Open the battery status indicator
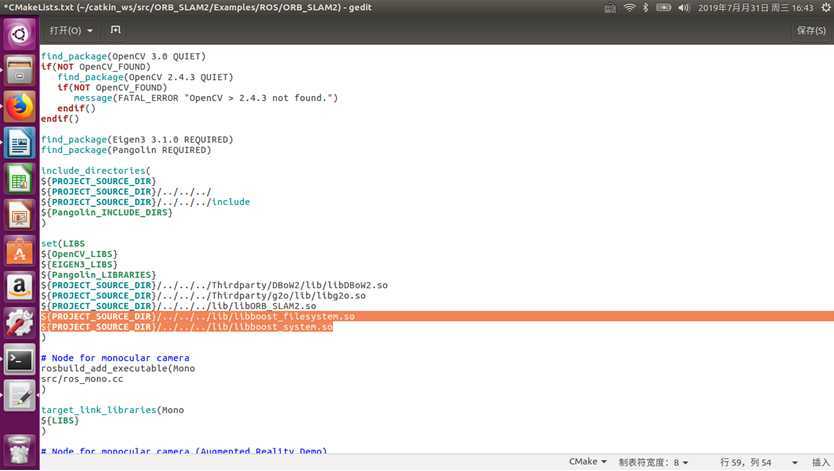 [x=663, y=8]
